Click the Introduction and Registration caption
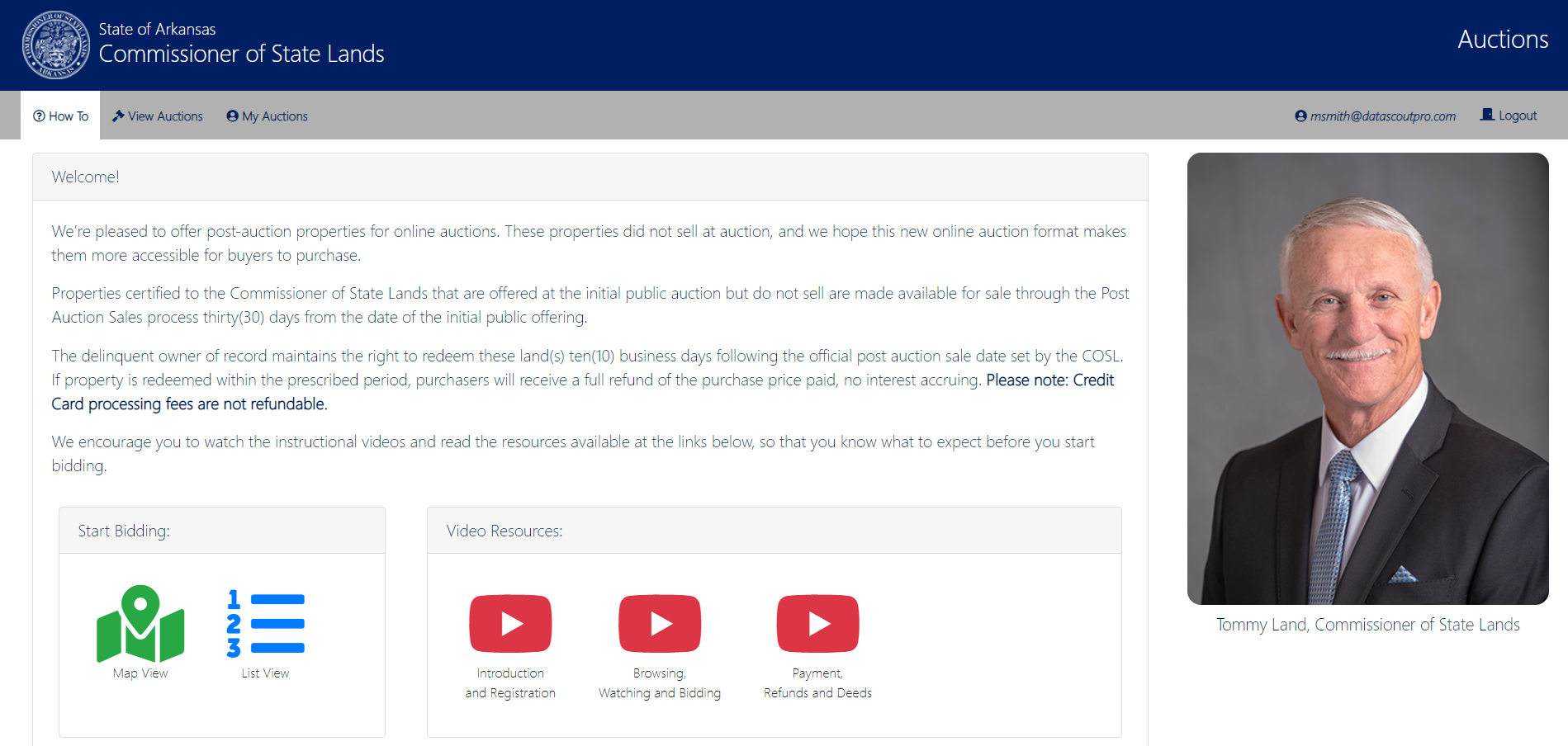Screen dimensions: 1568x746 click(x=510, y=683)
